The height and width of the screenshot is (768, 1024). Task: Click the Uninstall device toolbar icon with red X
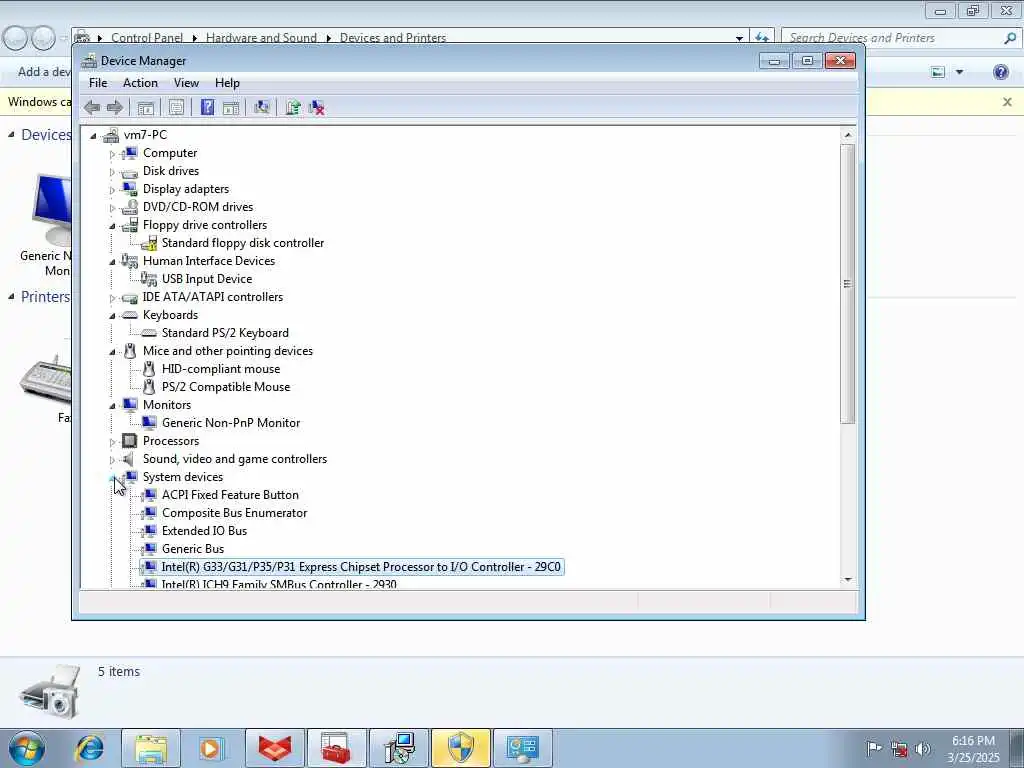(317, 108)
